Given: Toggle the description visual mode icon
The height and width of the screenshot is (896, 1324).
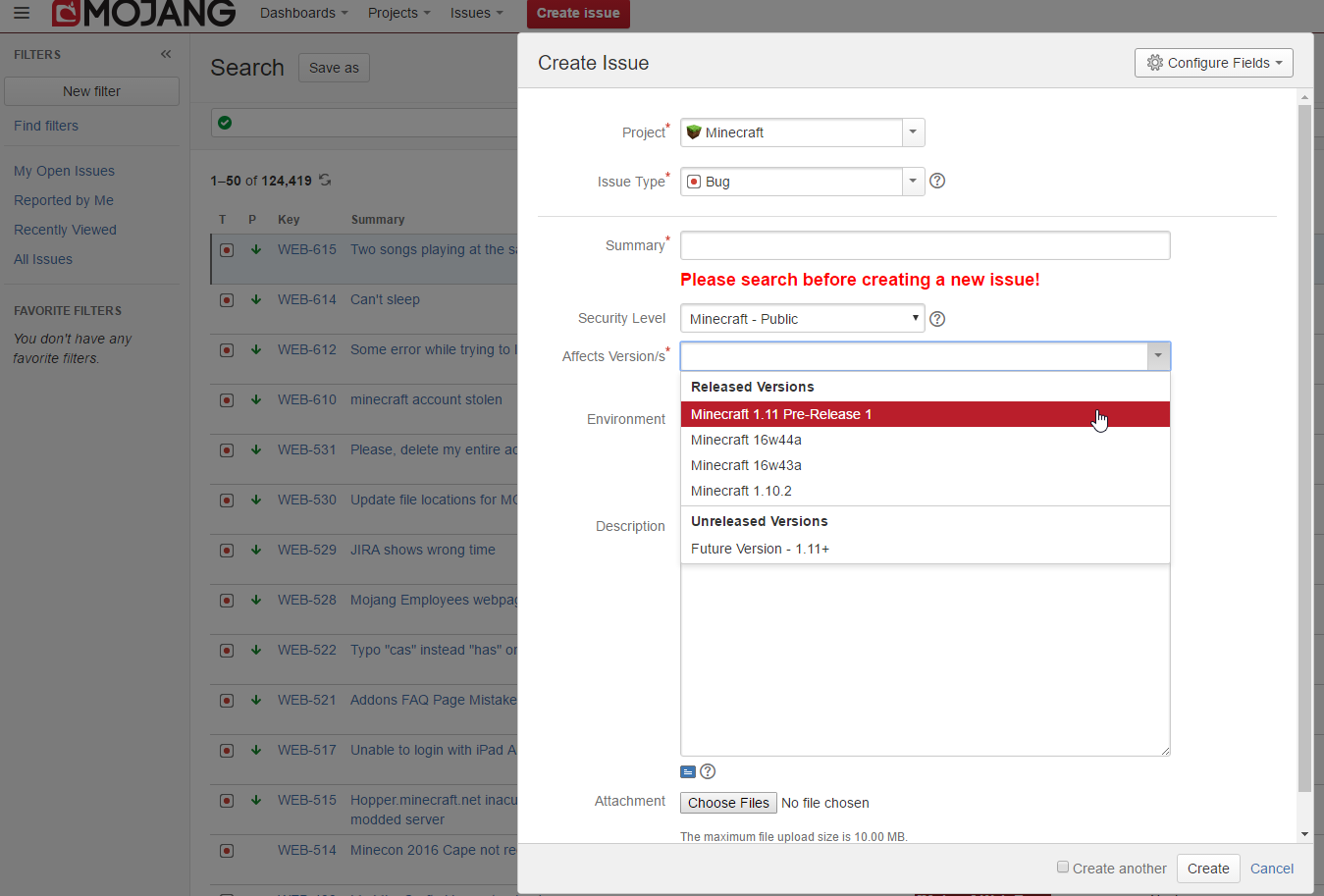Looking at the screenshot, I should click(x=688, y=771).
